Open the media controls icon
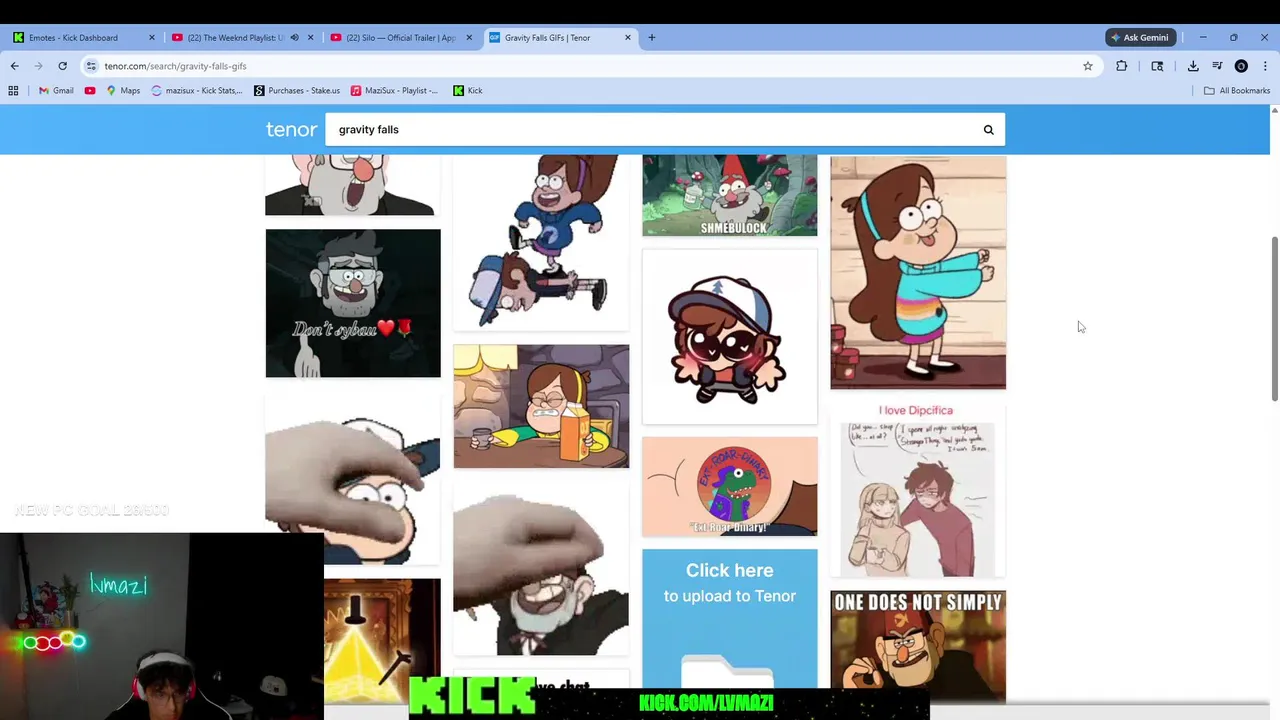This screenshot has height=720, width=1280. tap(1217, 66)
